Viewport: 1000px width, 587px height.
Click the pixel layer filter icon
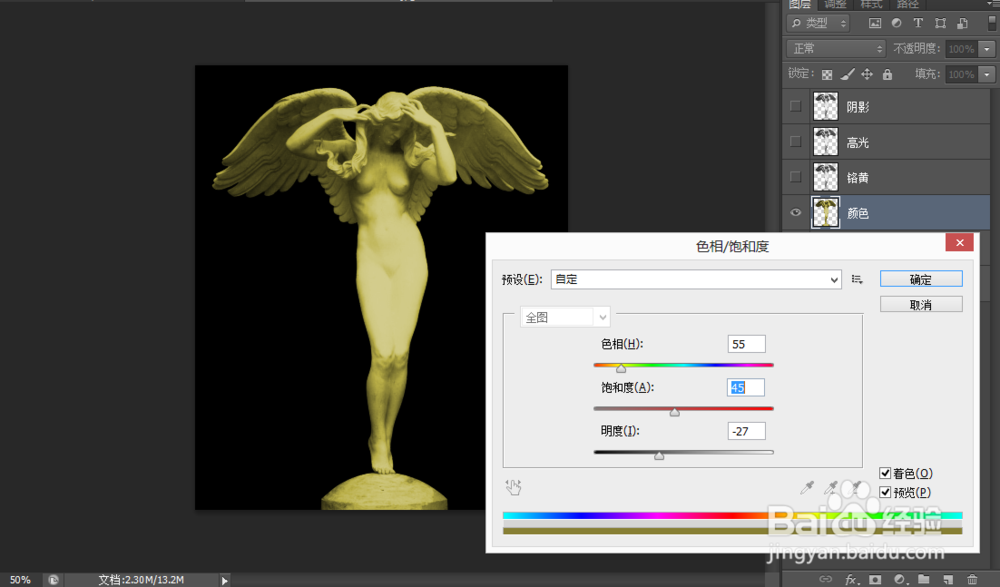pyautogui.click(x=875, y=23)
